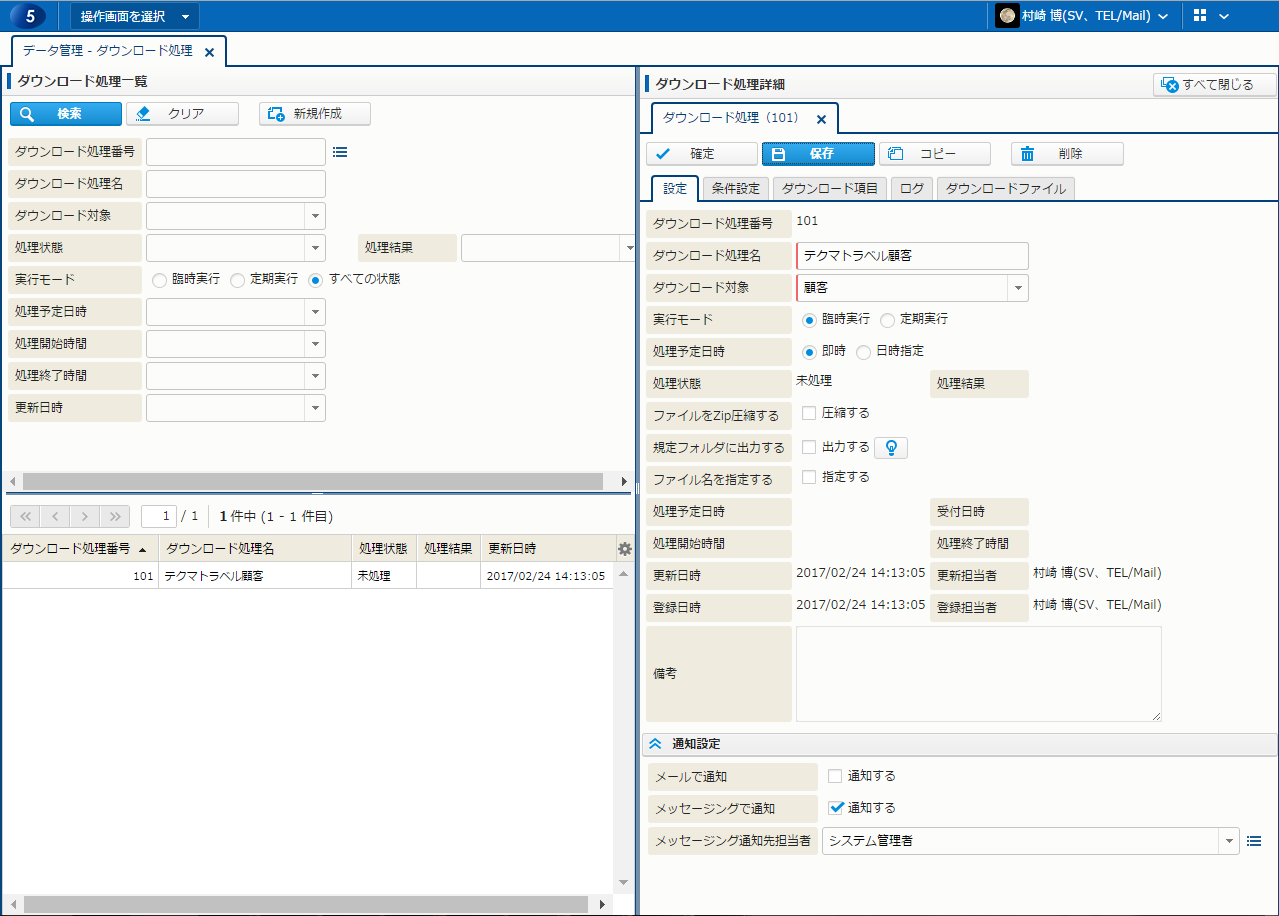Enable ファイルをZip圧縮する checkbox
This screenshot has width=1279, height=916.
click(809, 413)
